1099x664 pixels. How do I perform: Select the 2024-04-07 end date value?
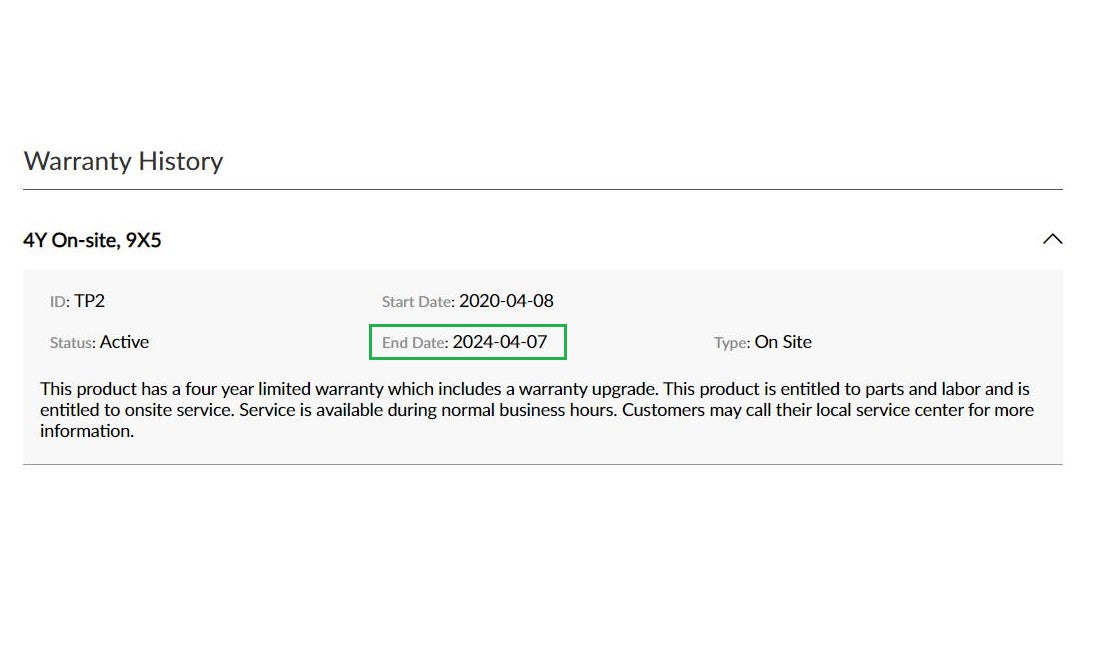tap(500, 342)
